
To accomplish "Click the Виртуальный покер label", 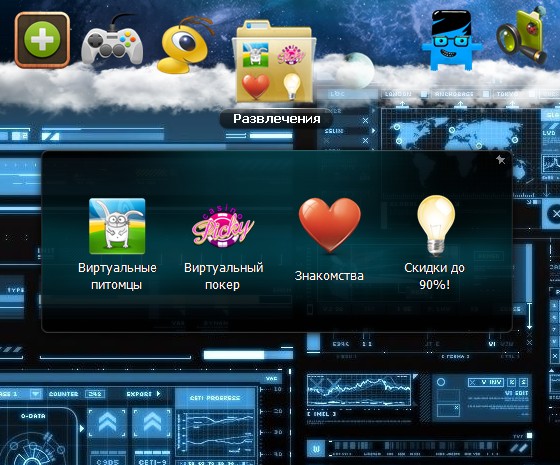I will (x=223, y=276).
